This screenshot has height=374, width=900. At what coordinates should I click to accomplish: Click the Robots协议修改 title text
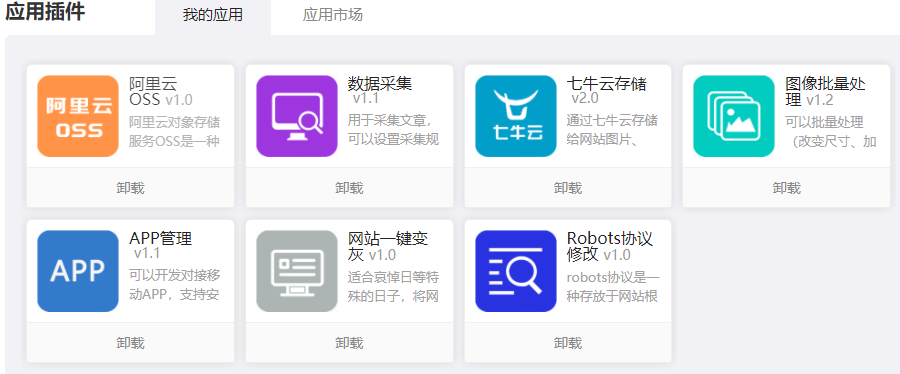tap(610, 247)
